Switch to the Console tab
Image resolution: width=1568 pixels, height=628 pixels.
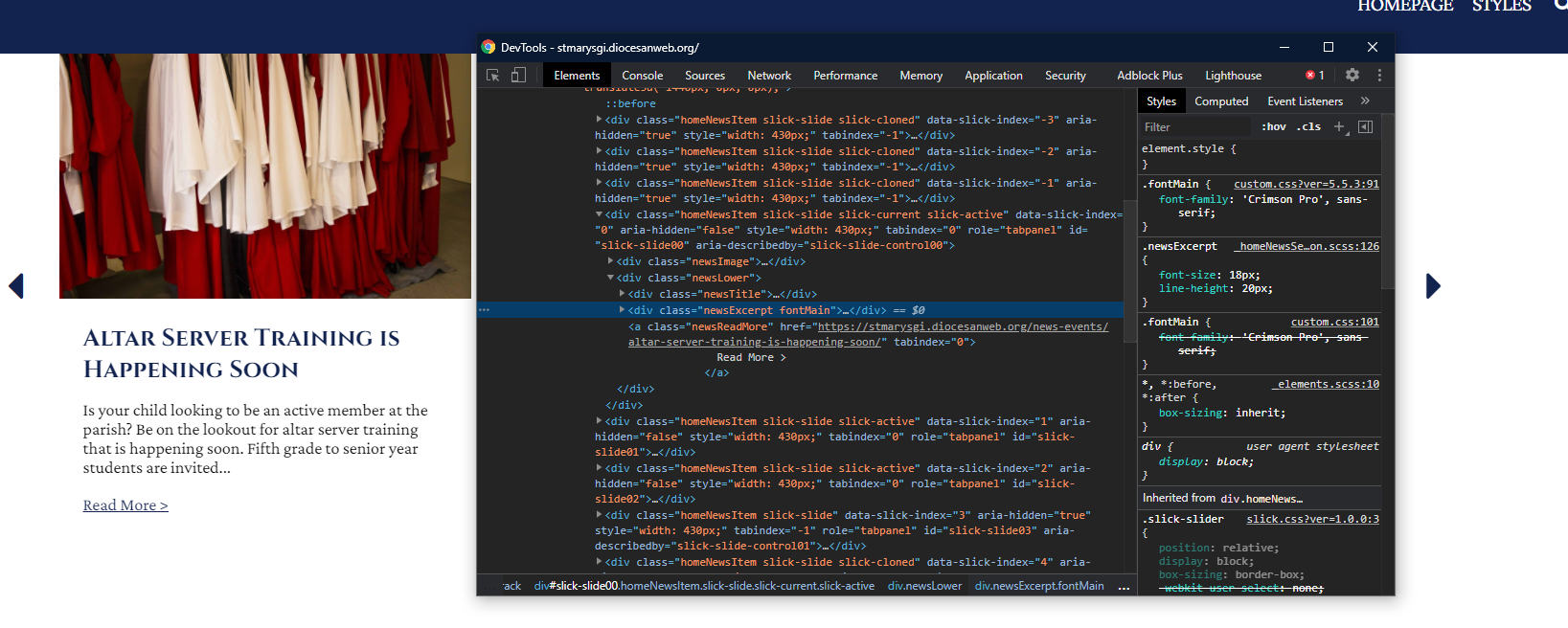point(642,76)
